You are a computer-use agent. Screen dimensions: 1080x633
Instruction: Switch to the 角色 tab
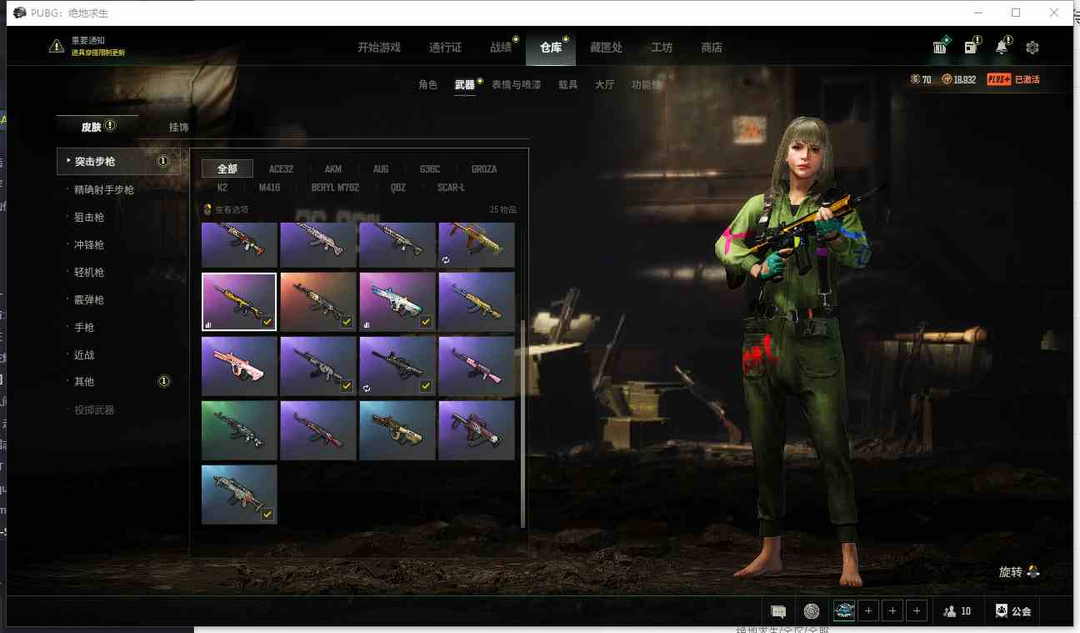[428, 85]
